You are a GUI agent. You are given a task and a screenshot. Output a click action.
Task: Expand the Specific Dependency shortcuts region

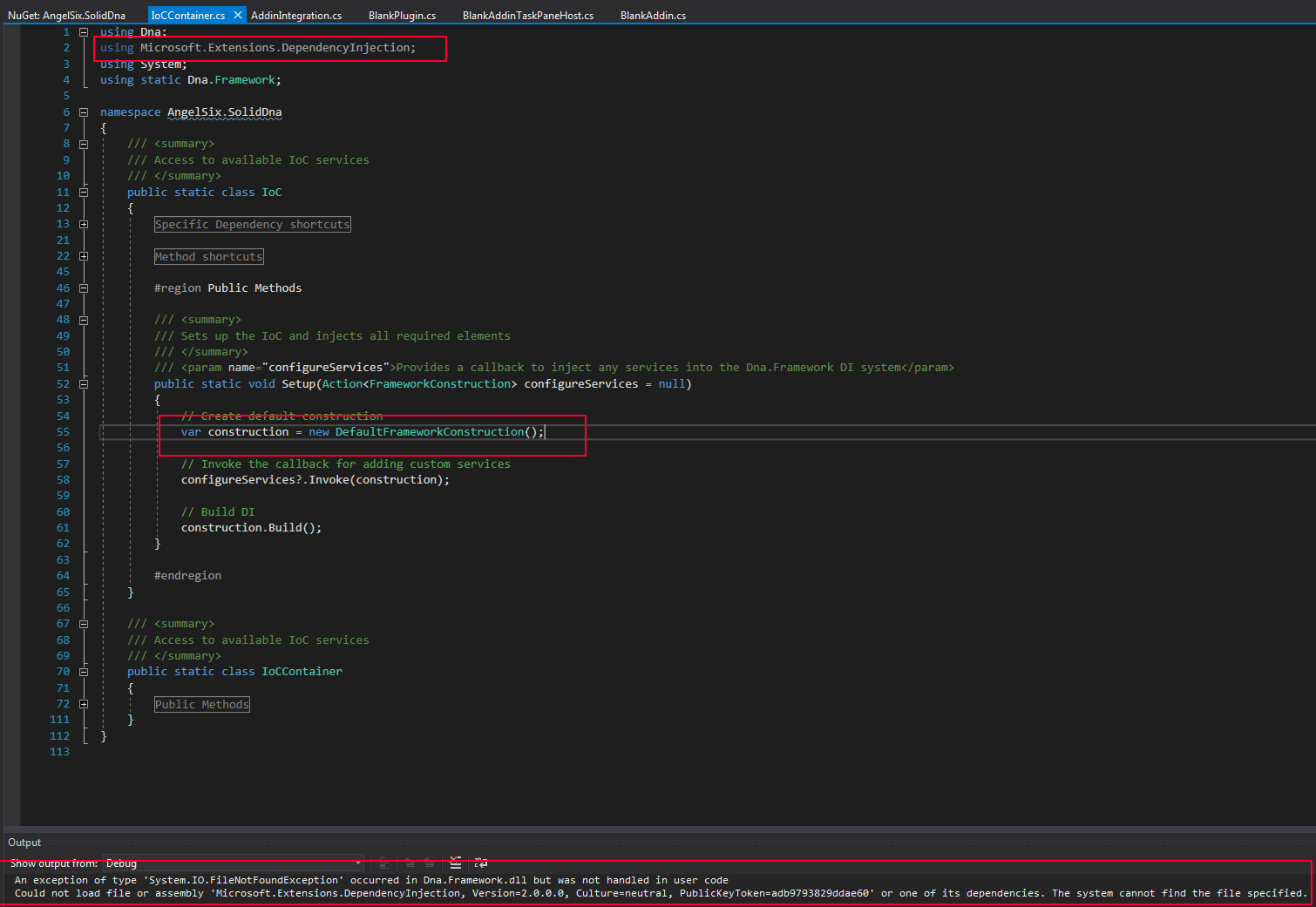[84, 223]
